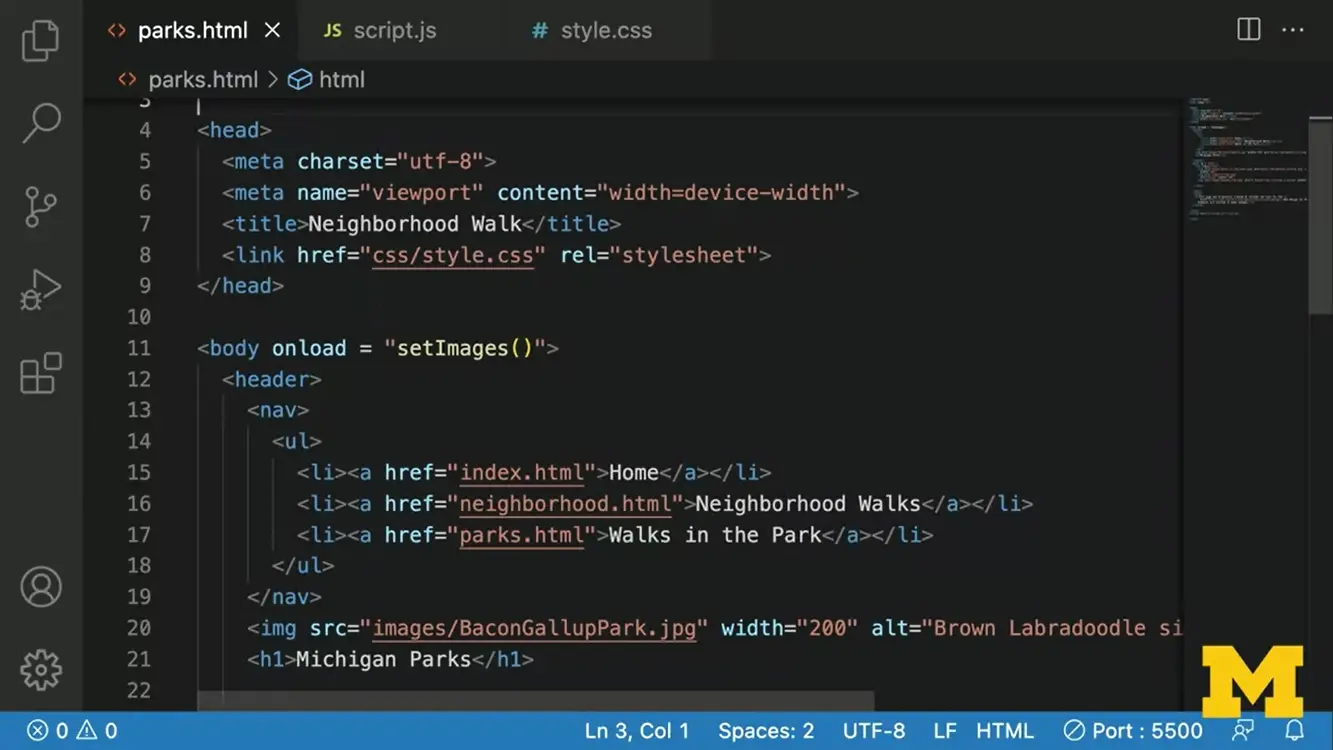Open the Explorer files view
Viewport: 1333px width, 750px height.
click(x=41, y=41)
